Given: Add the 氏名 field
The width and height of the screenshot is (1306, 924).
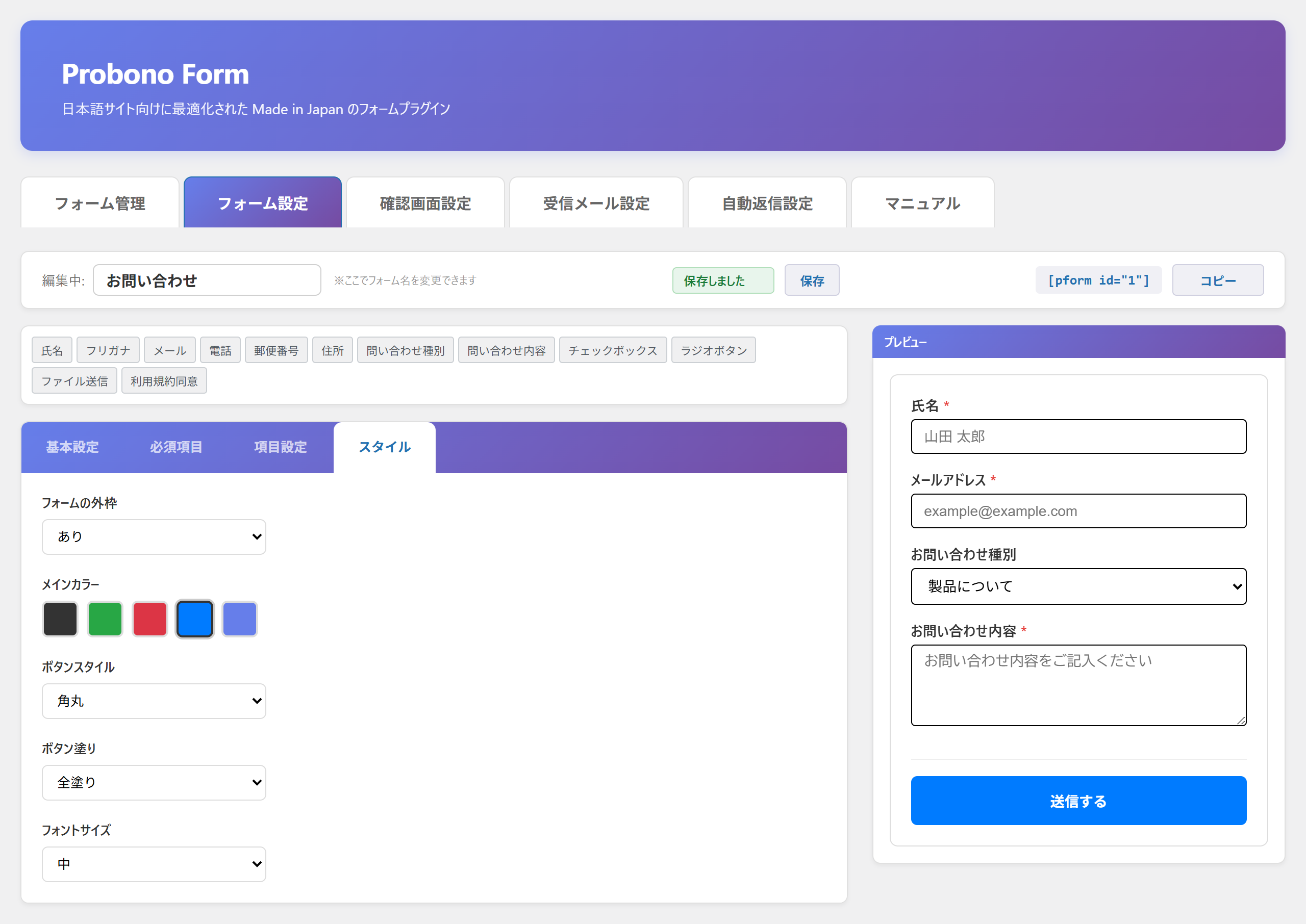Looking at the screenshot, I should pos(52,350).
